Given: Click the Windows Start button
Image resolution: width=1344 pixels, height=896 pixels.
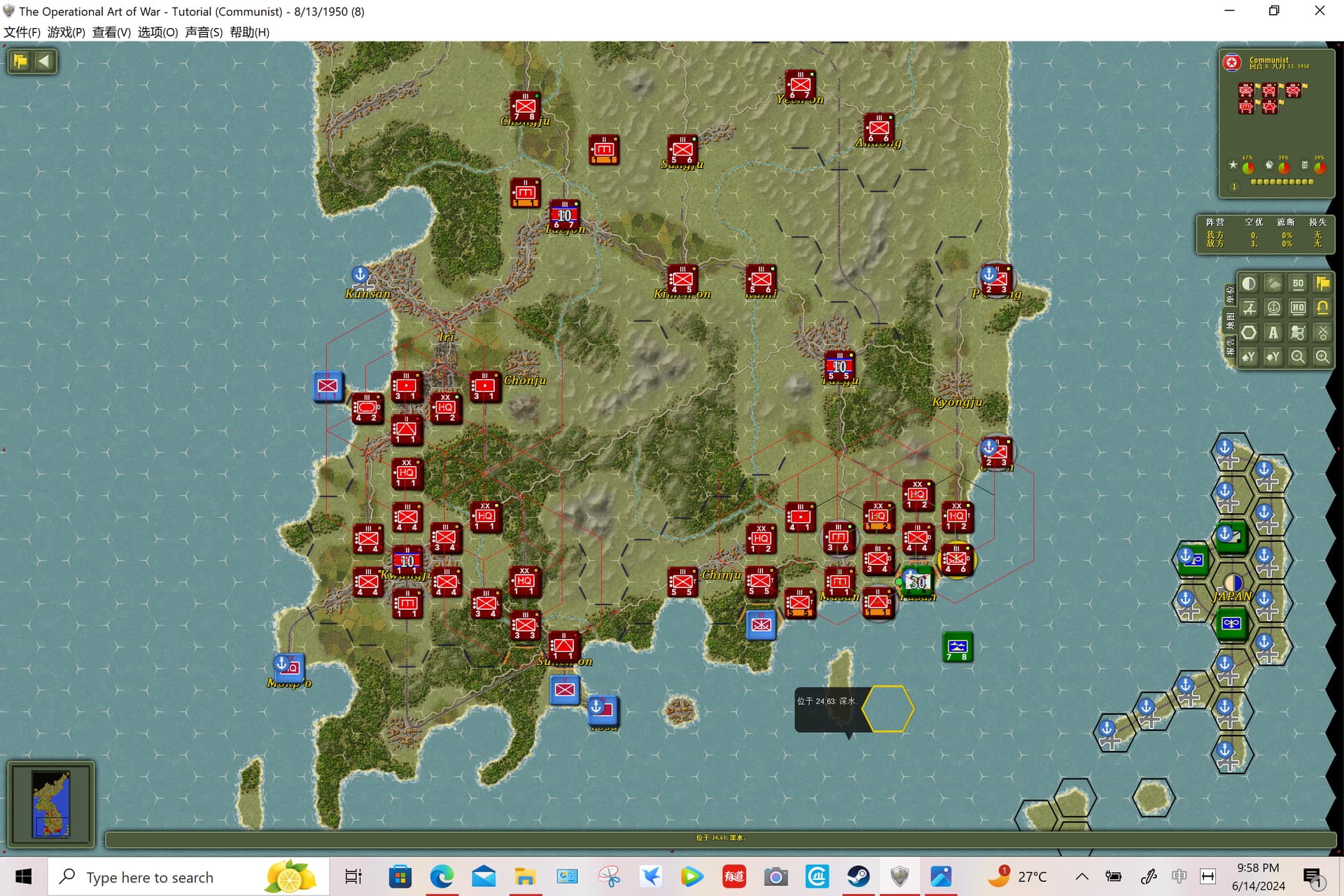Looking at the screenshot, I should tap(24, 876).
